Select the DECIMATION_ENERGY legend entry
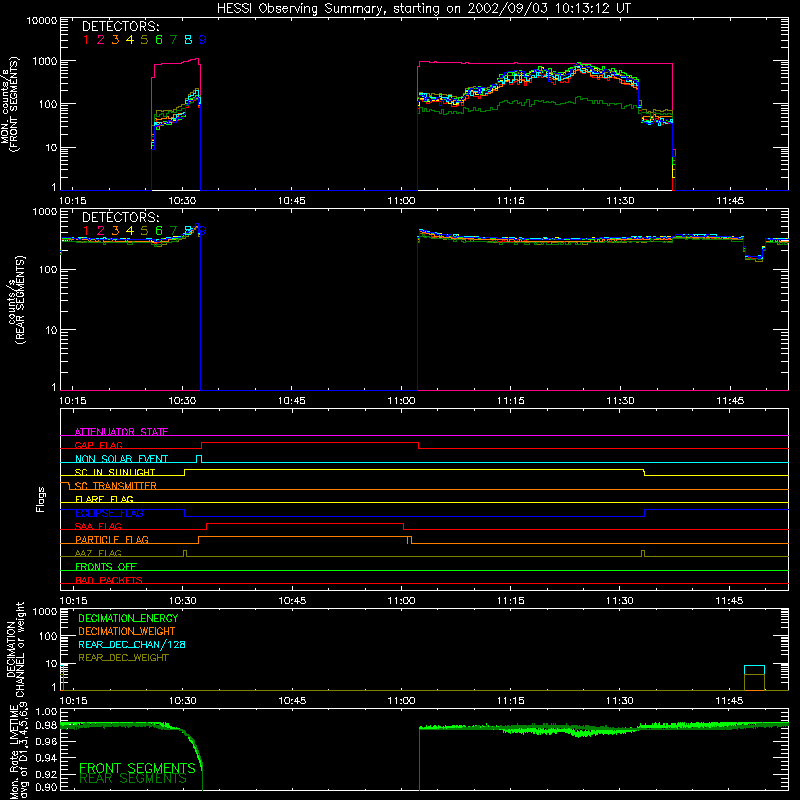The height and width of the screenshot is (800, 800). click(x=128, y=618)
